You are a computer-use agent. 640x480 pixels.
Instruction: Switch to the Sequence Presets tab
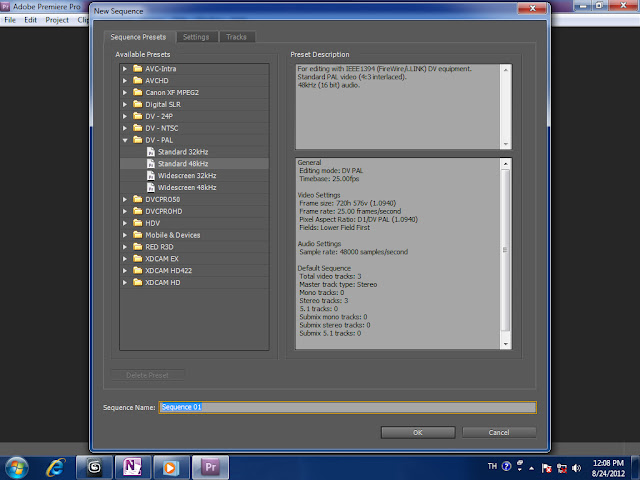(138, 37)
